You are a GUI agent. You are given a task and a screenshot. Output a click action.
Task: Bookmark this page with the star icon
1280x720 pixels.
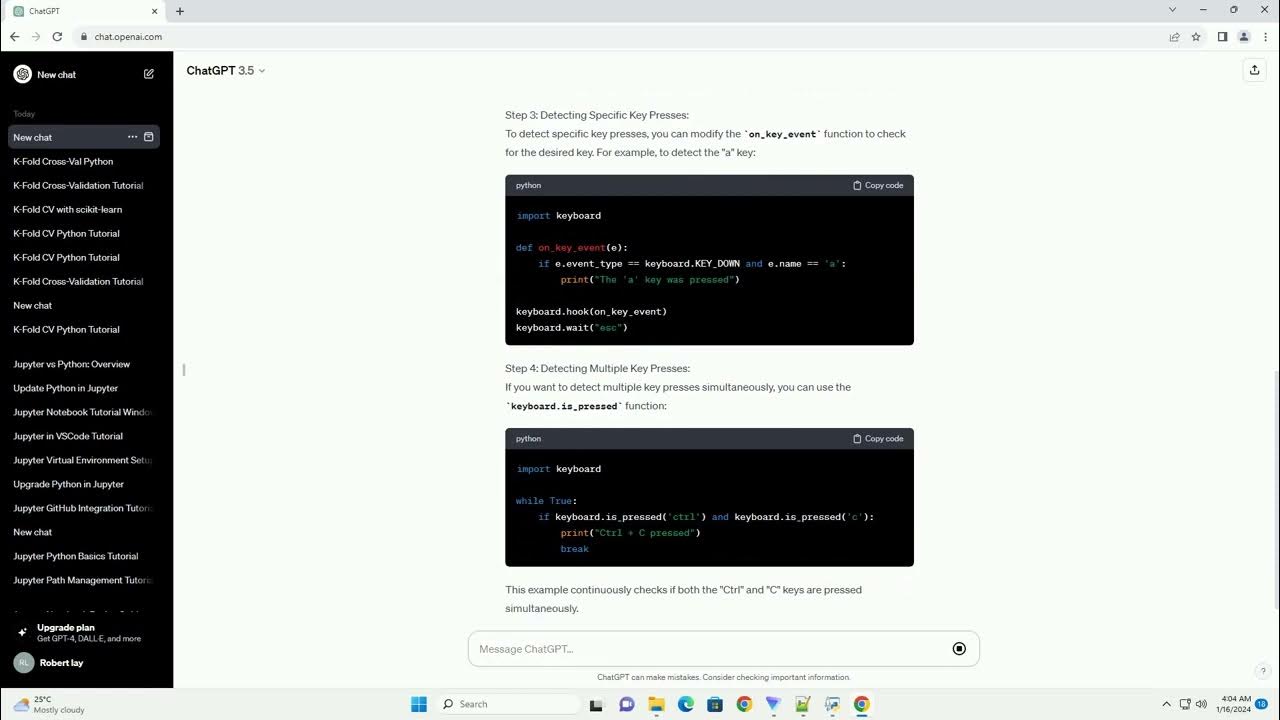(x=1196, y=37)
